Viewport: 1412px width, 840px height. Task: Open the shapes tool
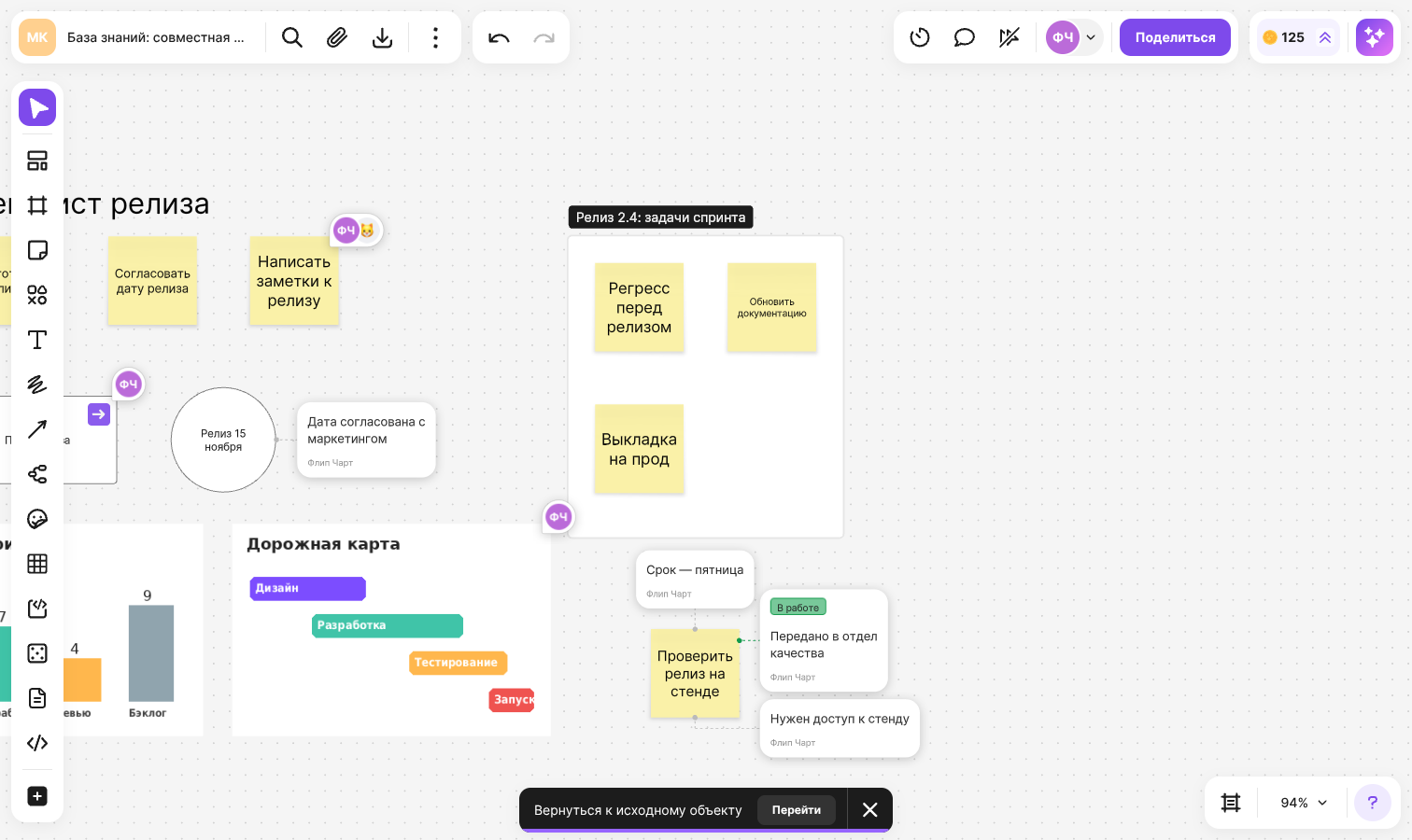[x=37, y=295]
